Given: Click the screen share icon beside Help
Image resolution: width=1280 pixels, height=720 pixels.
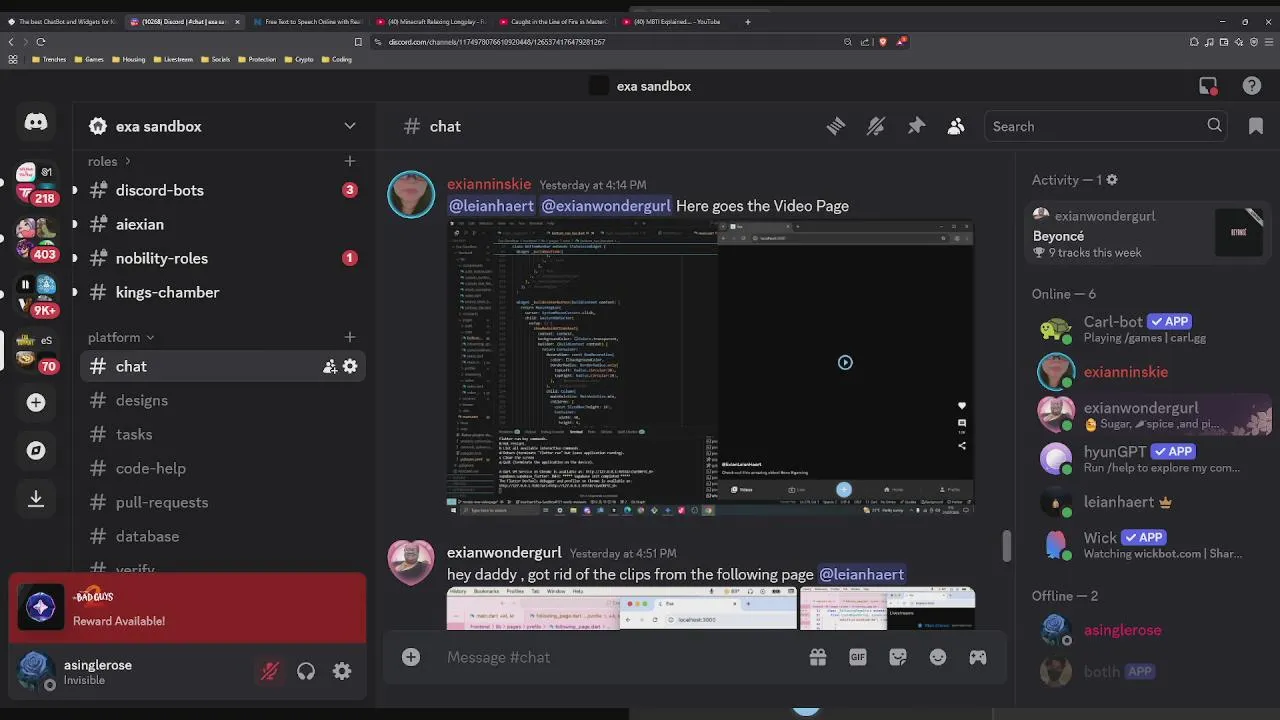Looking at the screenshot, I should pos(1208,86).
